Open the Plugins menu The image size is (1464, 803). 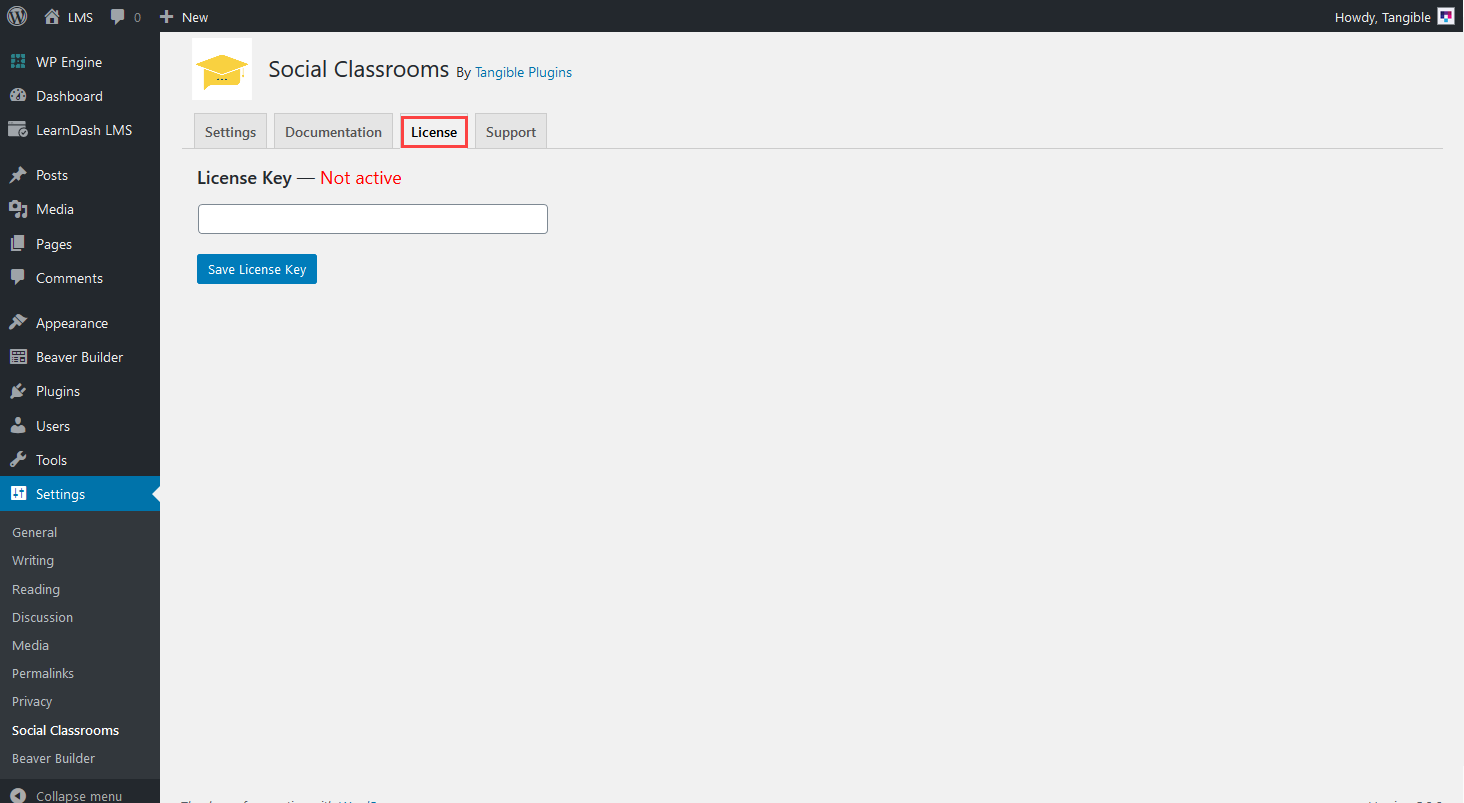[57, 391]
